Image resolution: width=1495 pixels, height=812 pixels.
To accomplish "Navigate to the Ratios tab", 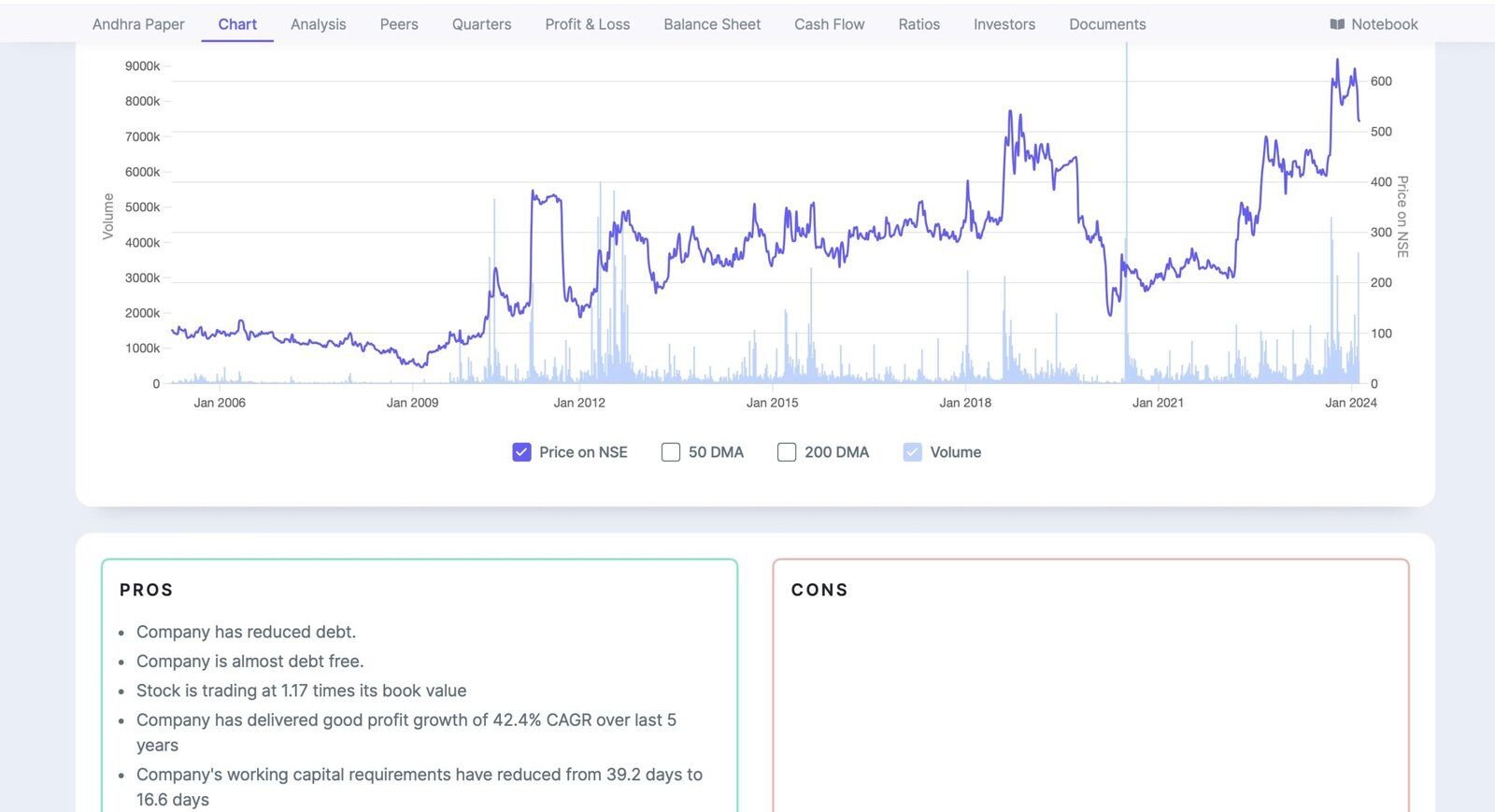I will point(918,24).
